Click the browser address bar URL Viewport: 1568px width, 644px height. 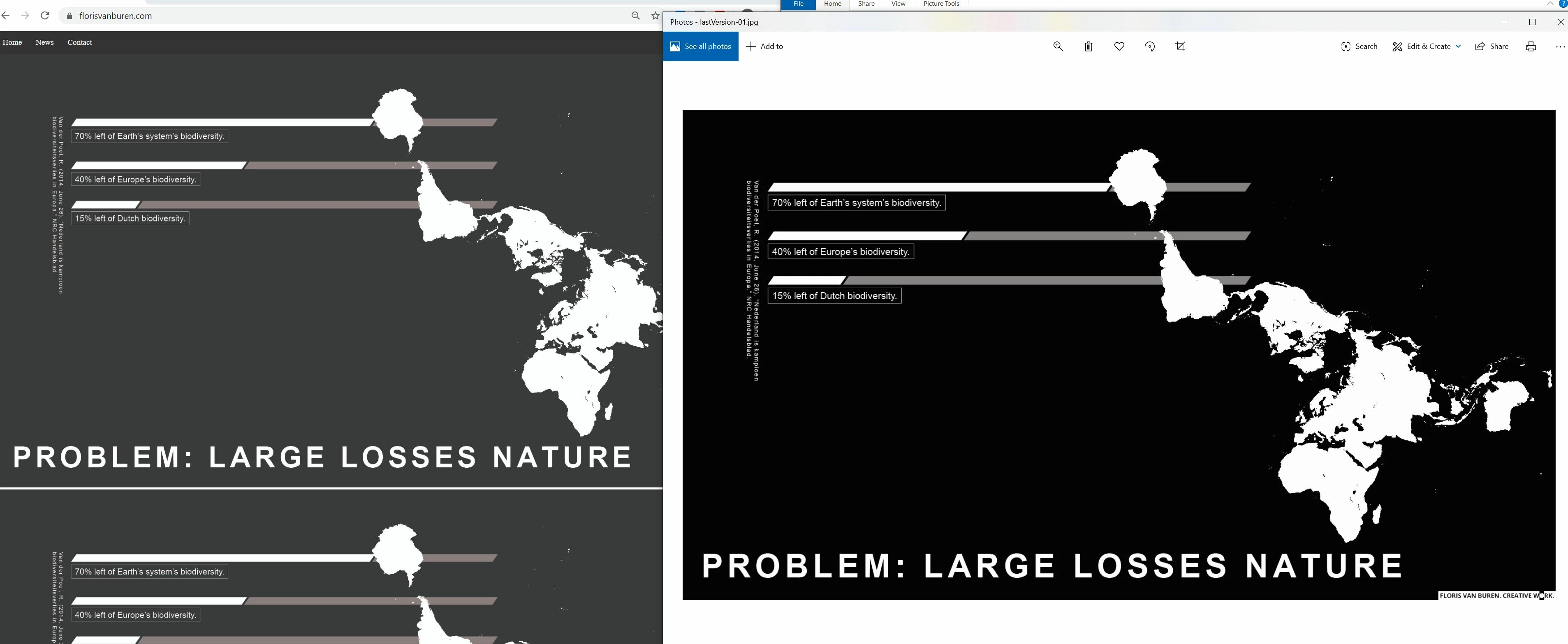pos(116,16)
